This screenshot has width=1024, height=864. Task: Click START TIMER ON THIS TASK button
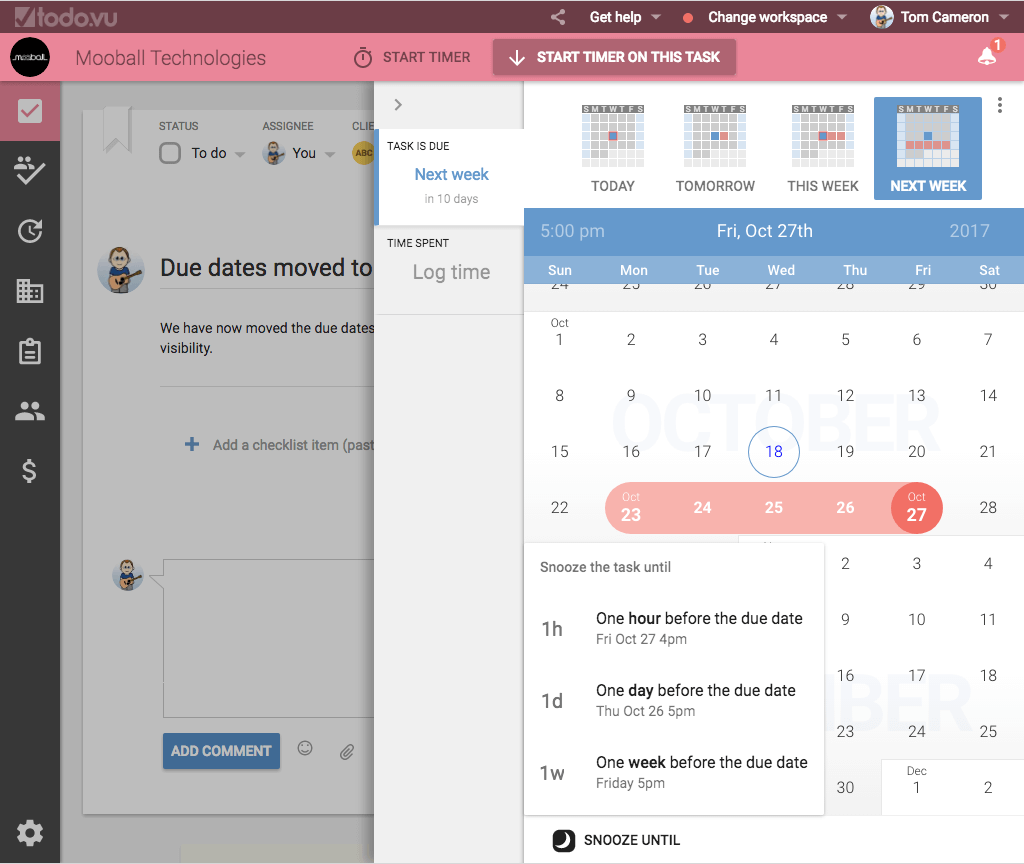(x=615, y=57)
